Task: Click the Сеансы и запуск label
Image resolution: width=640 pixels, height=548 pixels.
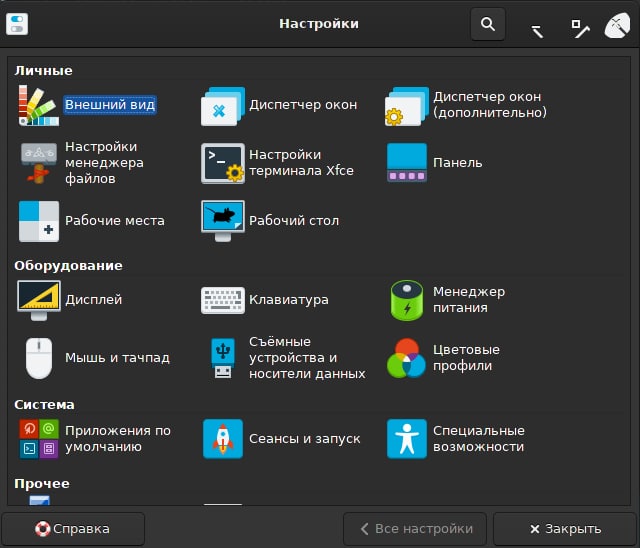Action: (304, 439)
